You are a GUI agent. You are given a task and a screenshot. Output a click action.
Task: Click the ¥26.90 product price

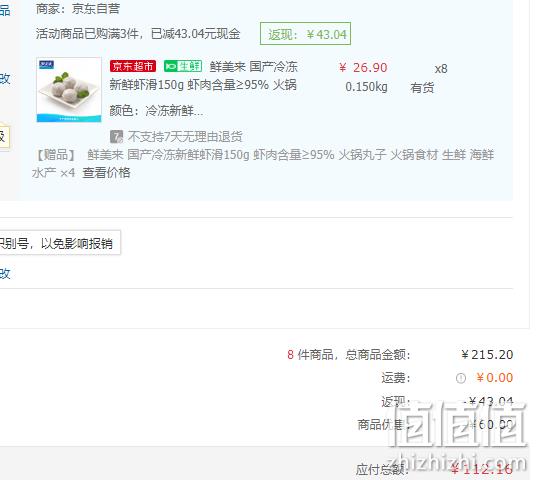click(x=363, y=68)
